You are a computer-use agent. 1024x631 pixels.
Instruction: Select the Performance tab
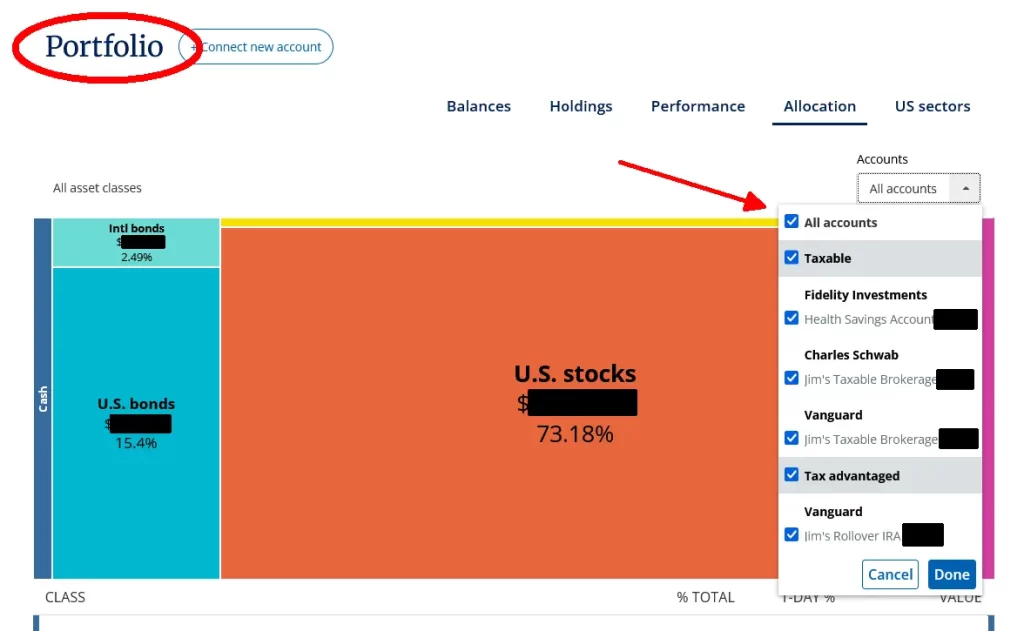pyautogui.click(x=697, y=106)
